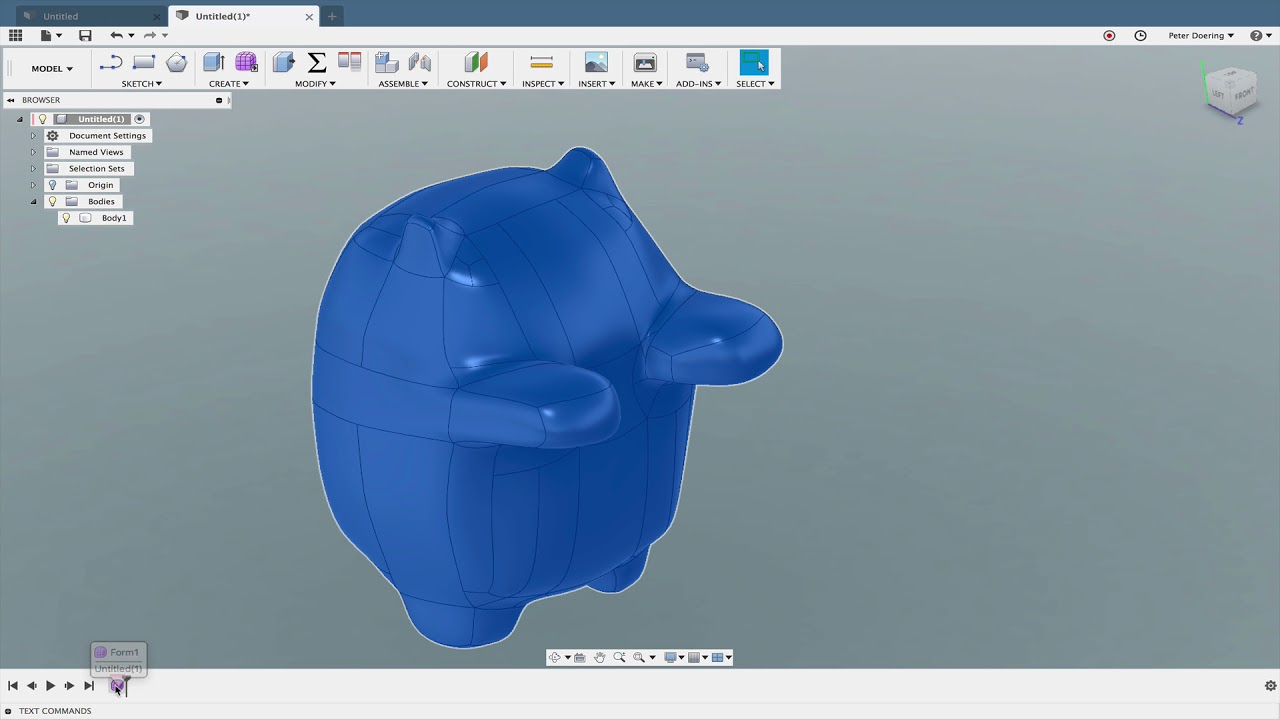Add a new design tab
Image resolution: width=1280 pixels, height=720 pixels.
click(x=331, y=16)
